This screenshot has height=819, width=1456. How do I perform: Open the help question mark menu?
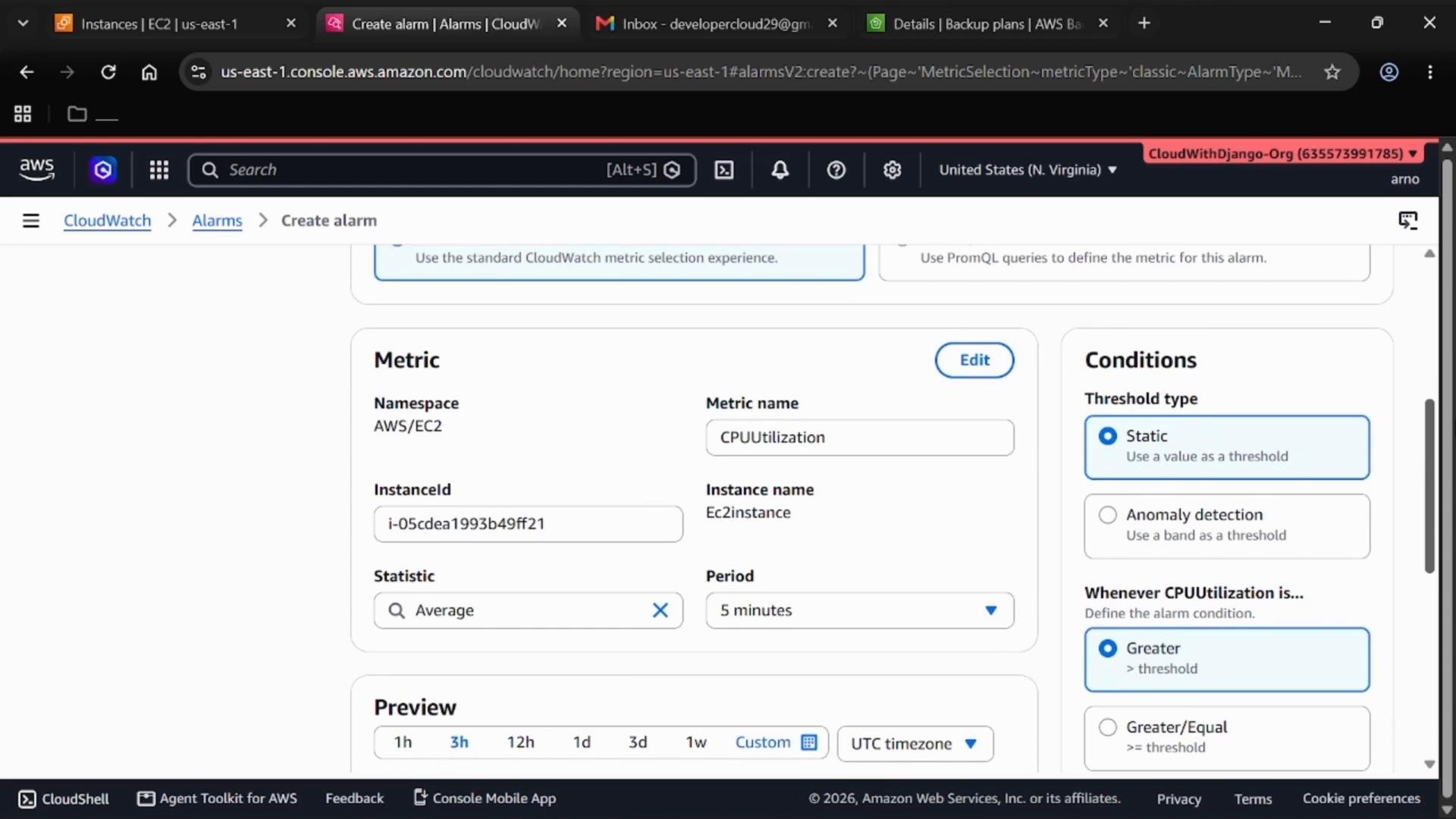click(836, 170)
